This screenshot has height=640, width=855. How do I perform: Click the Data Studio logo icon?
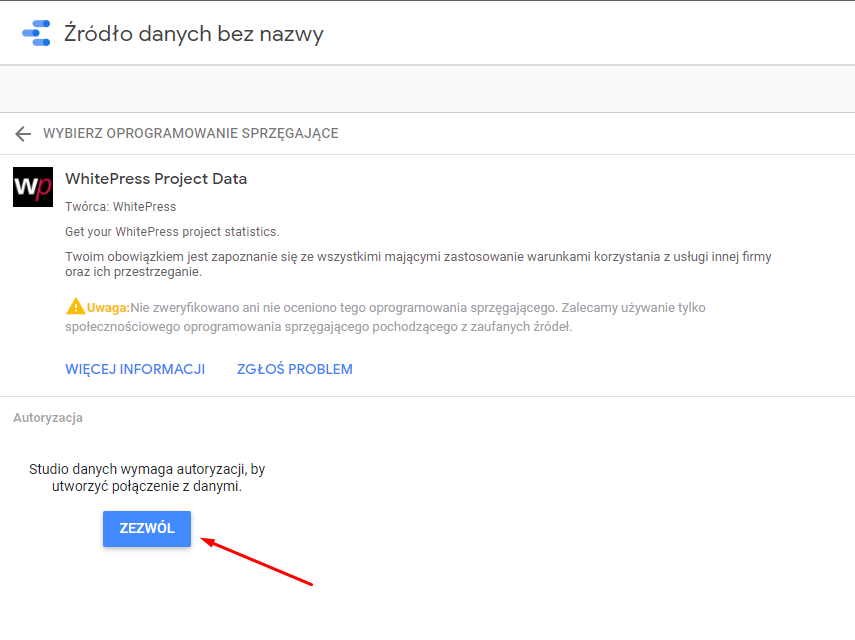point(36,33)
